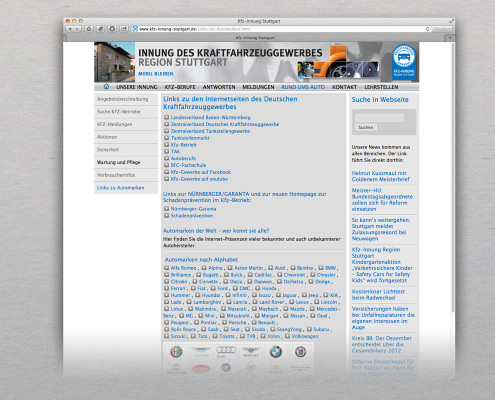Screen dimensions: 495x400
Task: Open the Nürnberger-Garanta link
Action: click(x=193, y=209)
